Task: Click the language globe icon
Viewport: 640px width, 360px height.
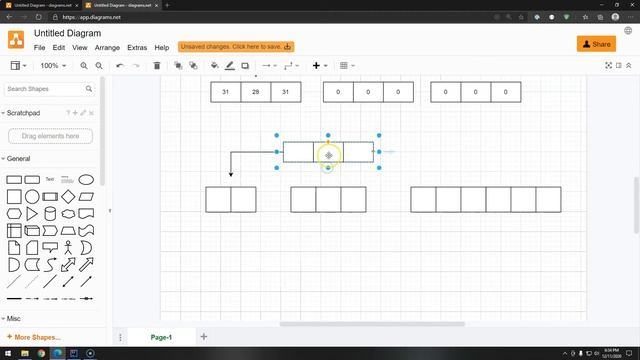Action: 628,31
